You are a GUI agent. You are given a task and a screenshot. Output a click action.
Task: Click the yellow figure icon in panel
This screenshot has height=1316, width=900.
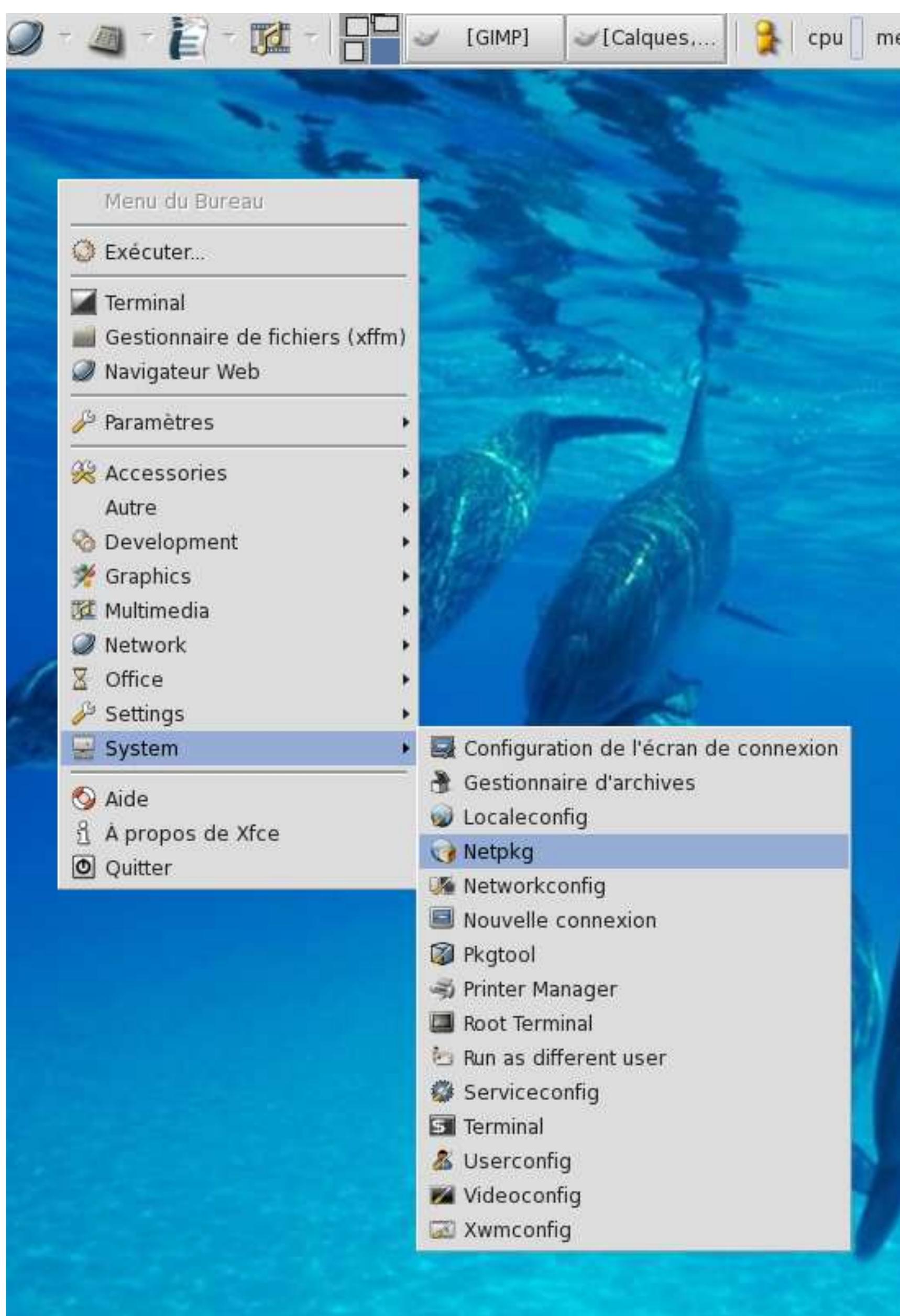(x=765, y=37)
